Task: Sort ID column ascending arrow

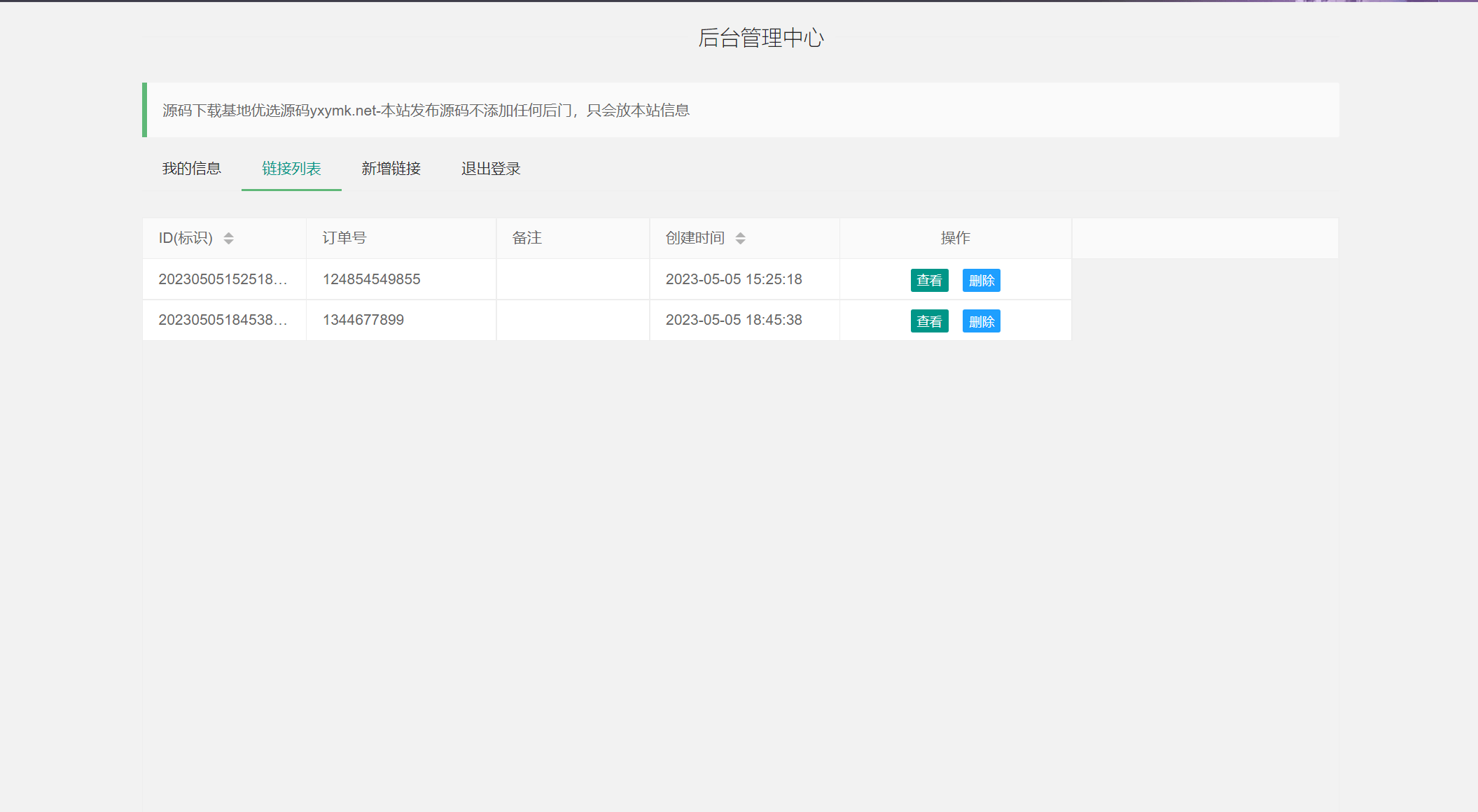Action: (228, 234)
